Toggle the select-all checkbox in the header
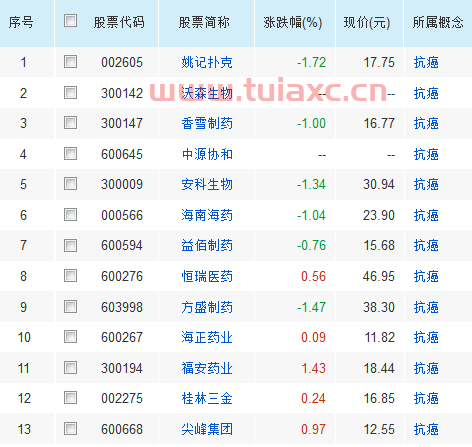The width and height of the screenshot is (472, 447). tap(70, 21)
